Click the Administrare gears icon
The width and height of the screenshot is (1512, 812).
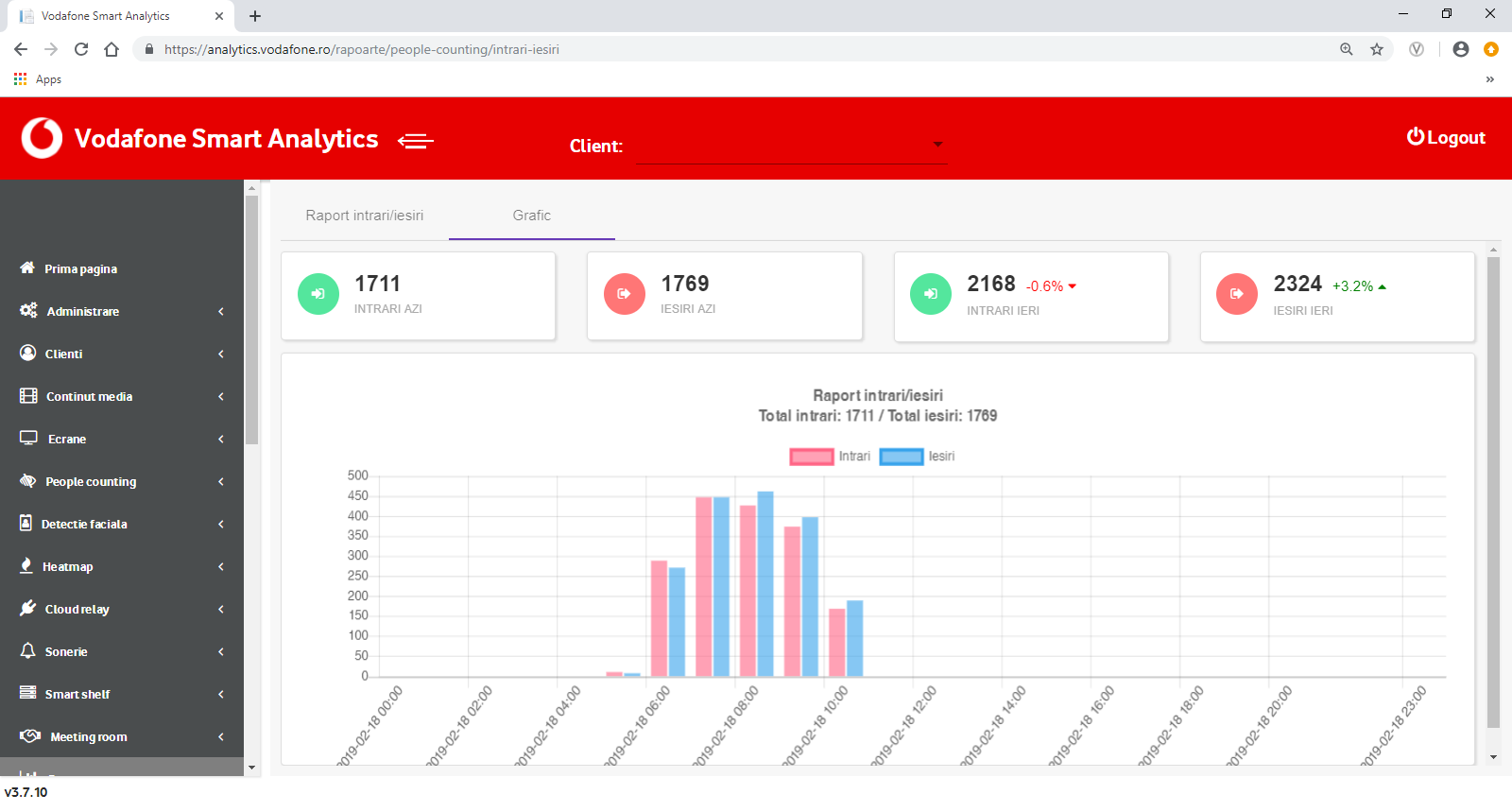pos(28,310)
